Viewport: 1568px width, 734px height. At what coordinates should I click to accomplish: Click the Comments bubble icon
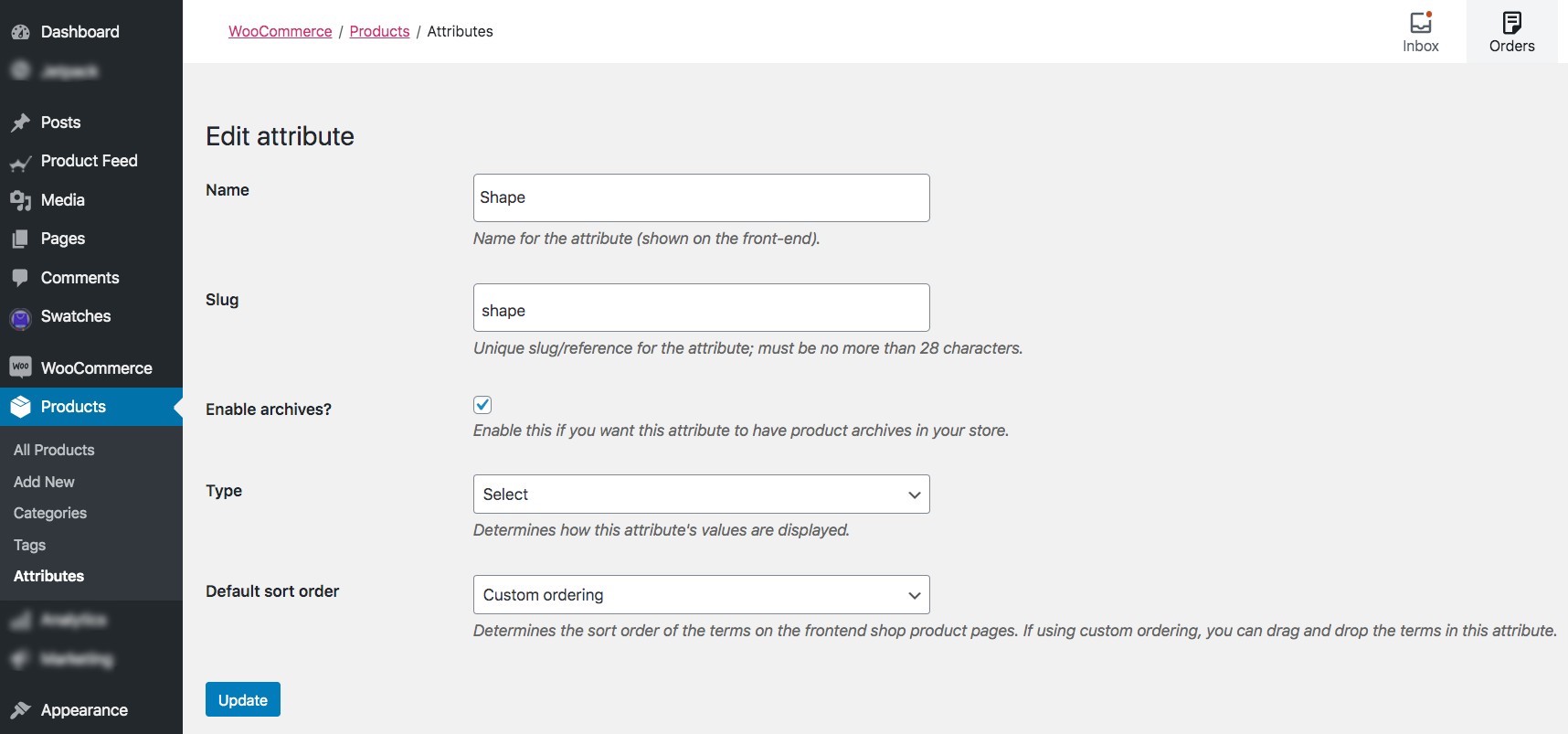point(20,278)
